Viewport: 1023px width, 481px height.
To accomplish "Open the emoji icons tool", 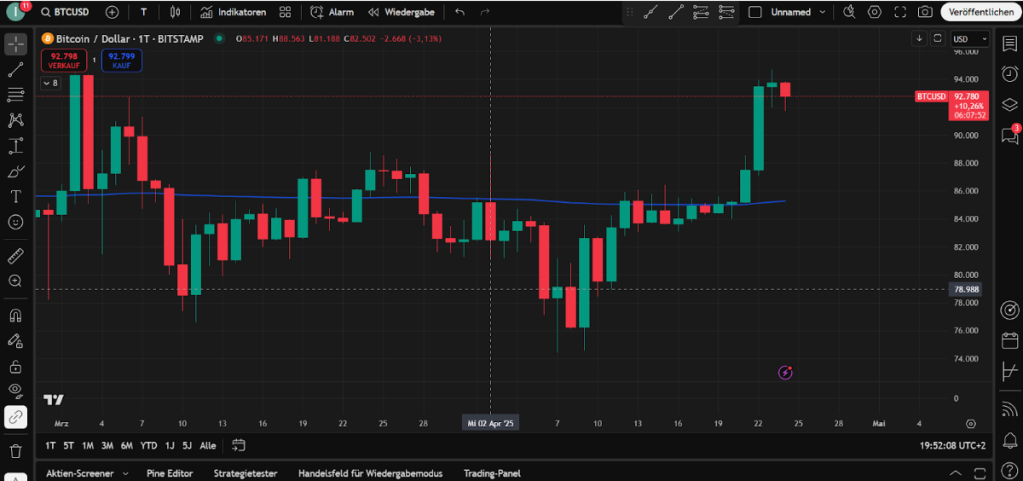I will coord(16,222).
